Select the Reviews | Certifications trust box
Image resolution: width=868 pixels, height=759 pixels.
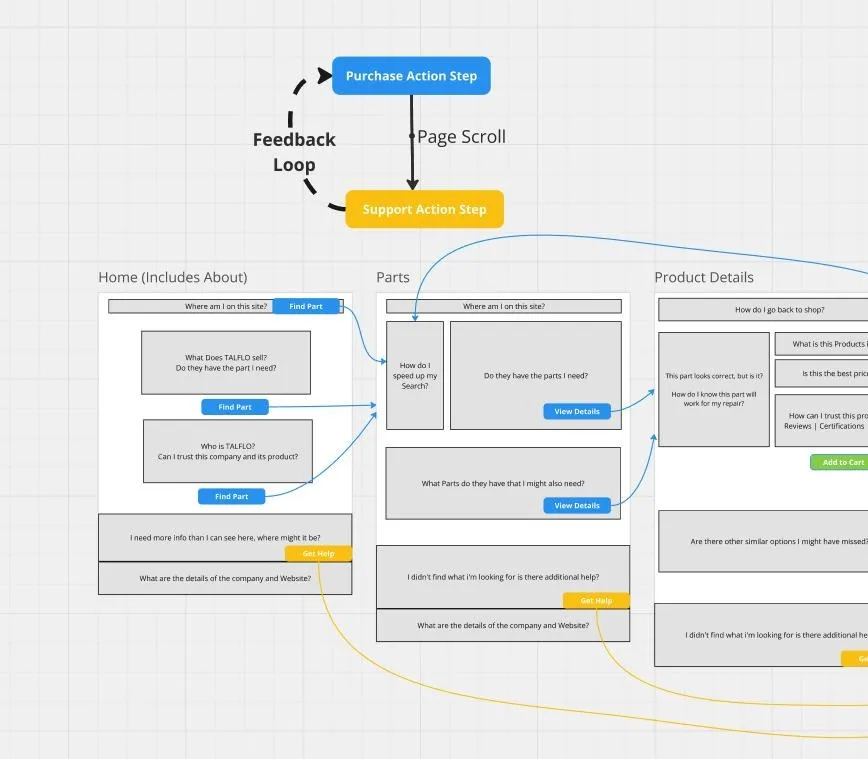(x=822, y=421)
